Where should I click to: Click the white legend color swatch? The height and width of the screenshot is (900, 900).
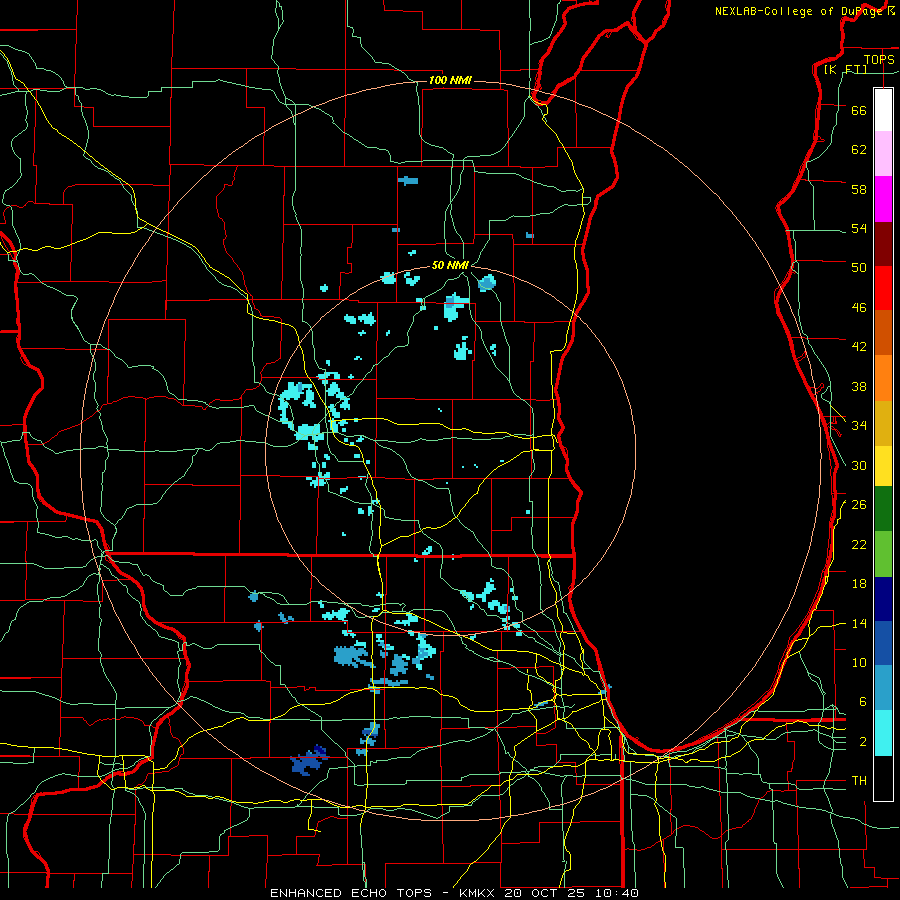coord(883,110)
